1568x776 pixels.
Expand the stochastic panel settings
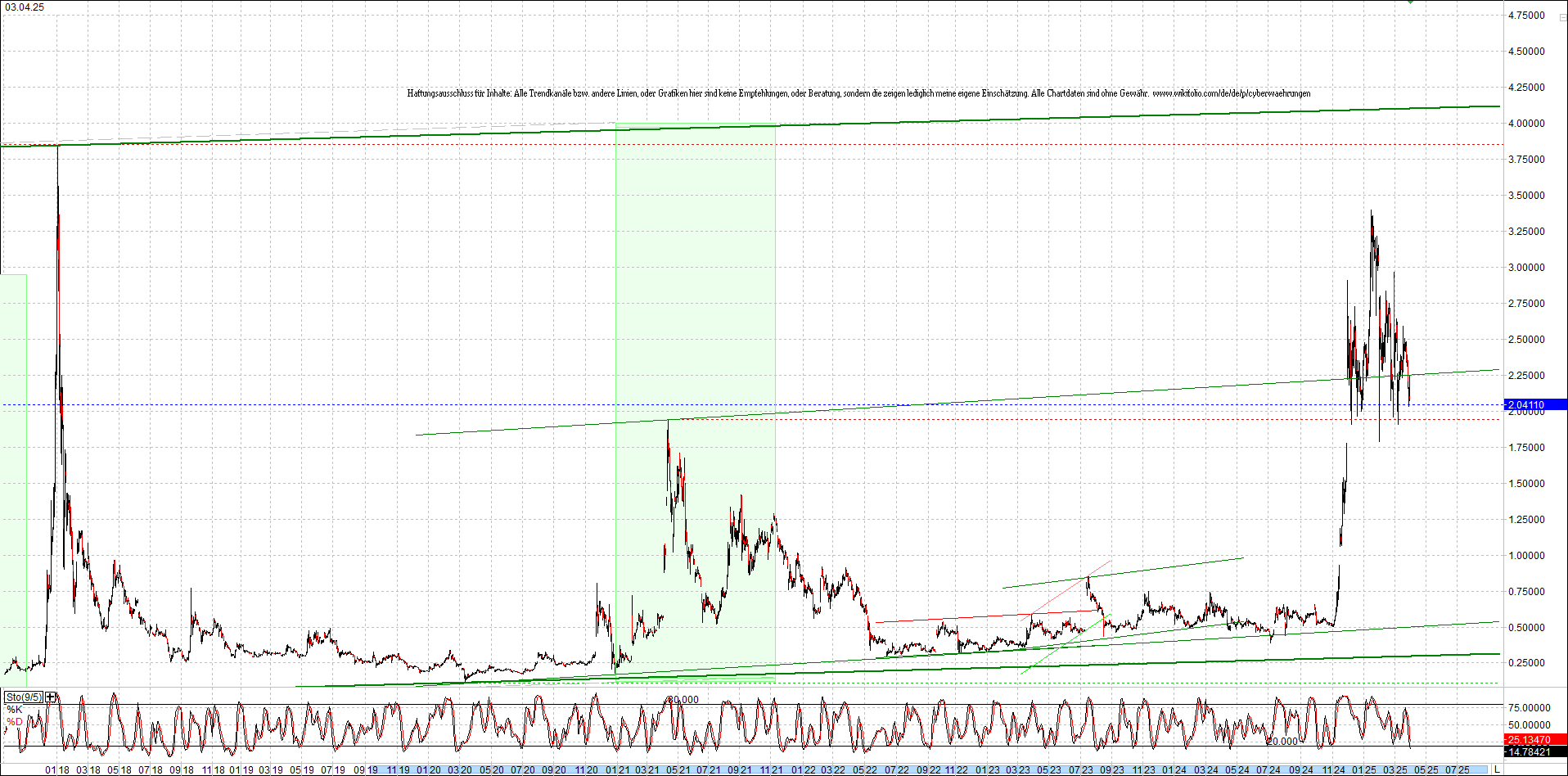tap(50, 697)
